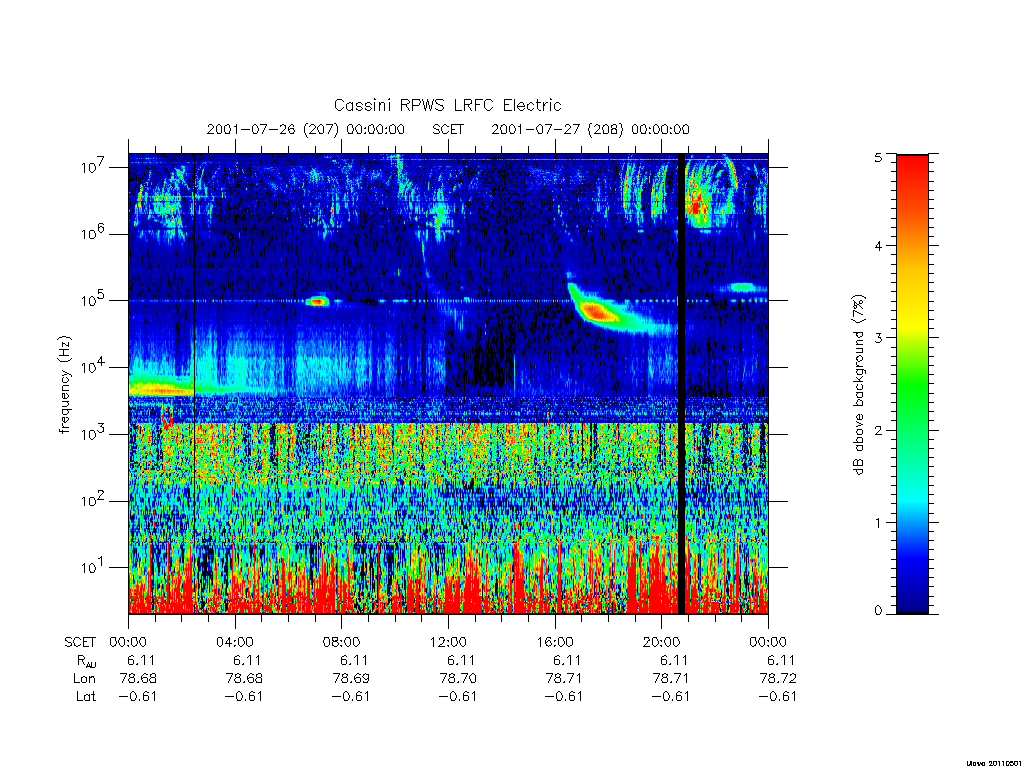The height and width of the screenshot is (768, 1024).
Task: Click the Lat '-0.61' value under 08:00
Action: click(351, 696)
